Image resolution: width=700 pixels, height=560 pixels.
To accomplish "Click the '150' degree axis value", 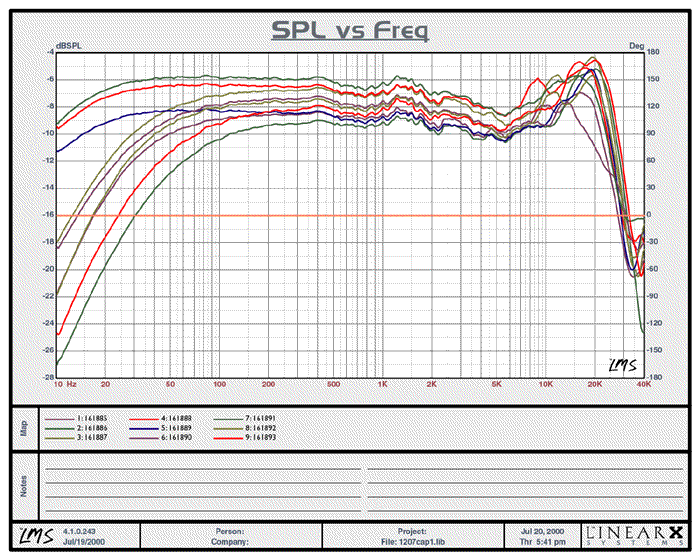I will tap(653, 79).
